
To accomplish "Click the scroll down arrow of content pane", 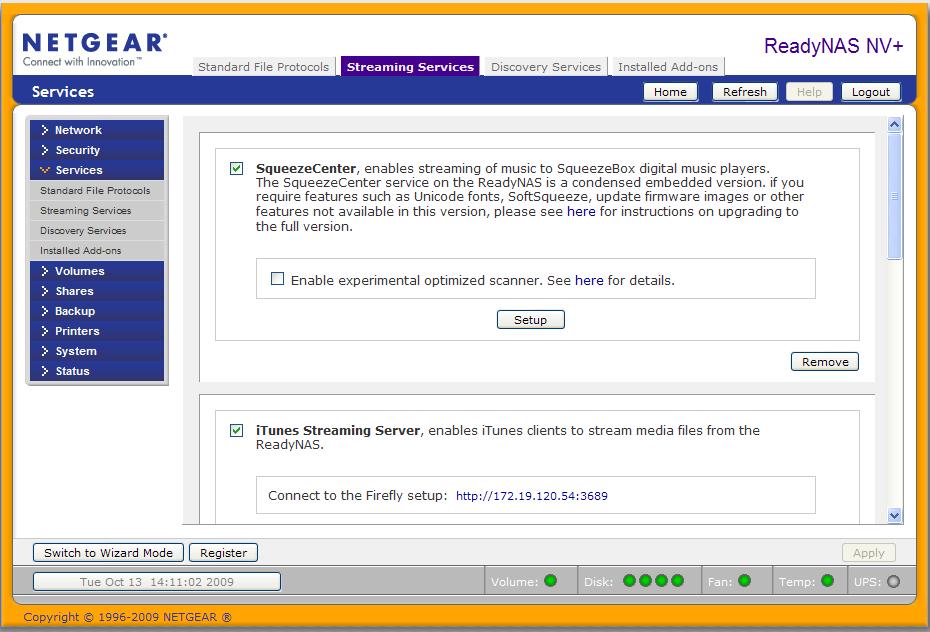I will (x=894, y=515).
